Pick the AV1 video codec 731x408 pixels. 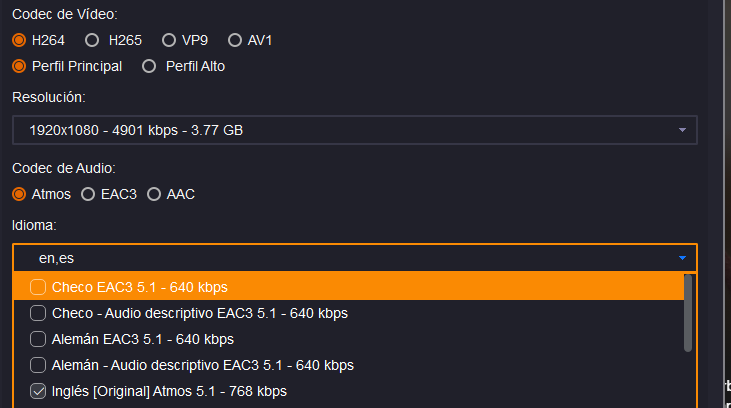click(235, 41)
